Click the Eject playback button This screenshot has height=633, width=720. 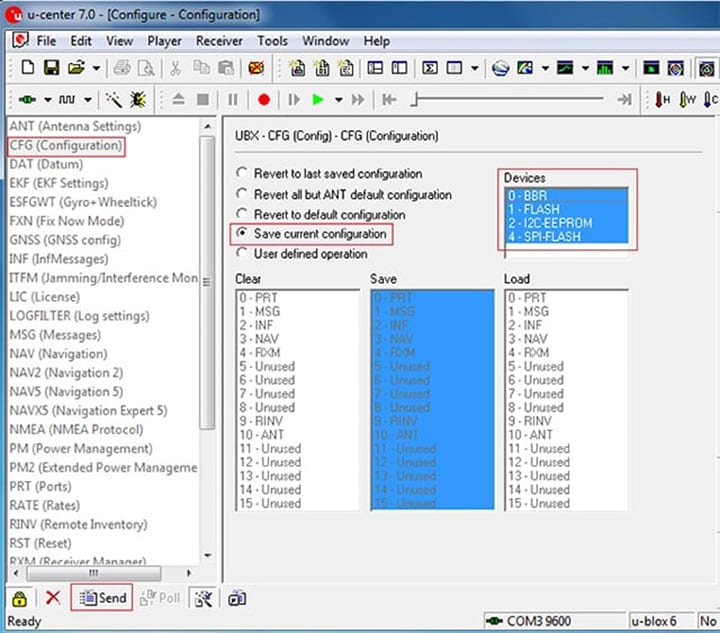pyautogui.click(x=179, y=99)
